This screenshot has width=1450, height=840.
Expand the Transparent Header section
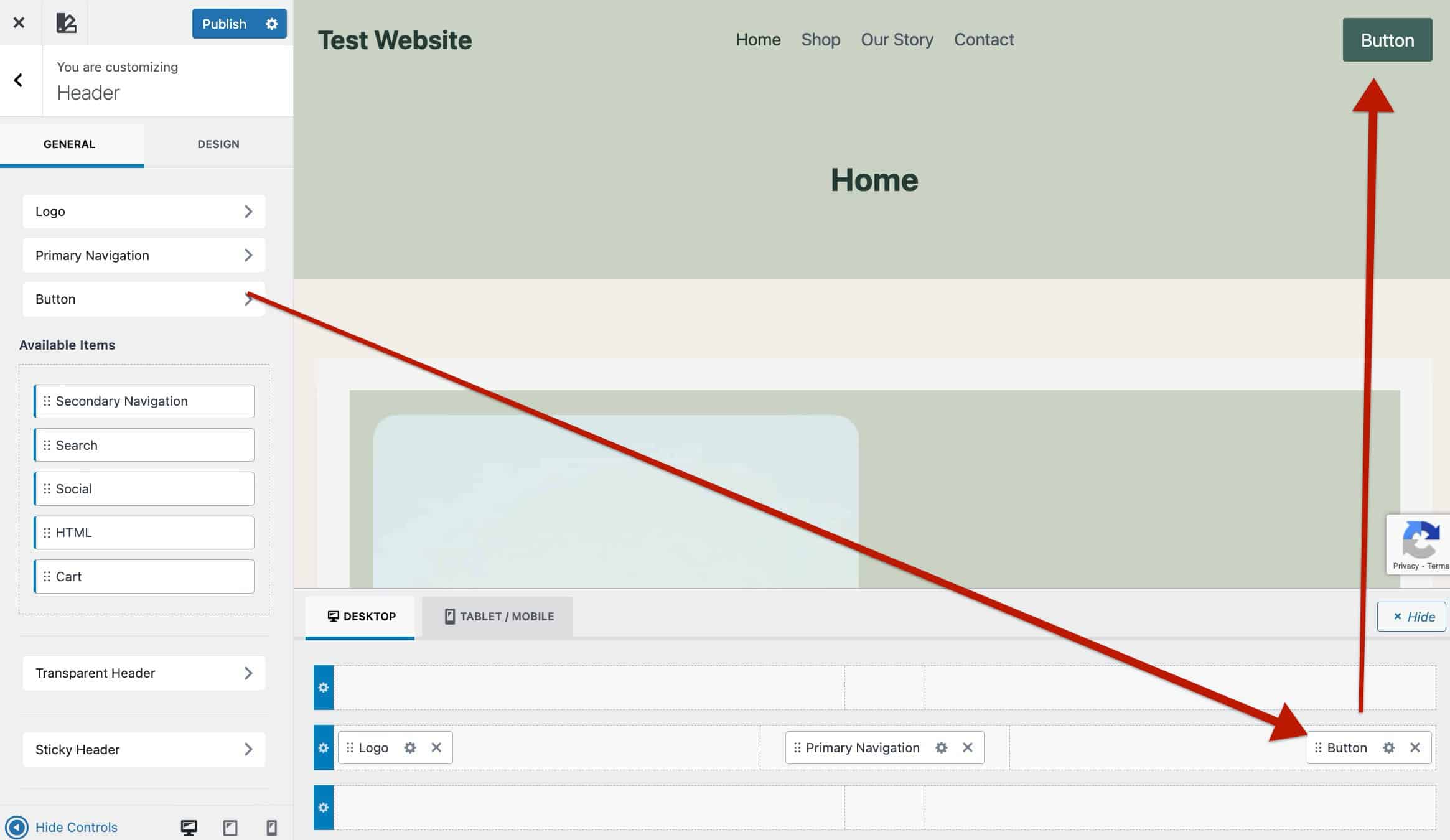point(143,673)
